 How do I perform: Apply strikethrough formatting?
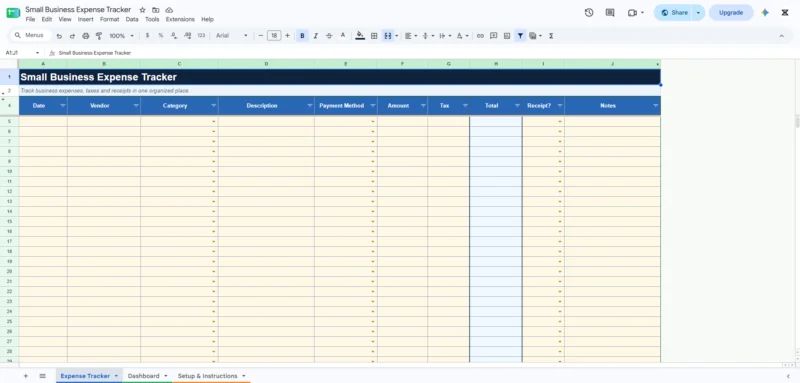coord(329,36)
